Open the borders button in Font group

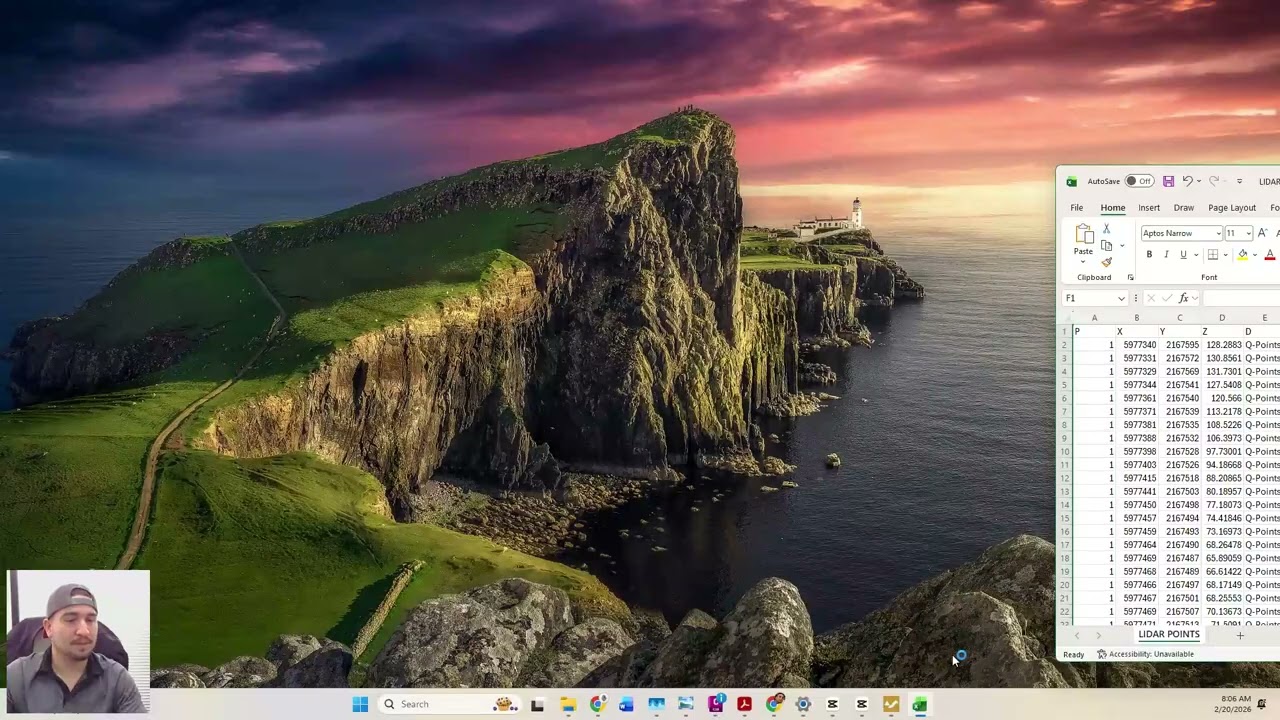[x=1213, y=255]
